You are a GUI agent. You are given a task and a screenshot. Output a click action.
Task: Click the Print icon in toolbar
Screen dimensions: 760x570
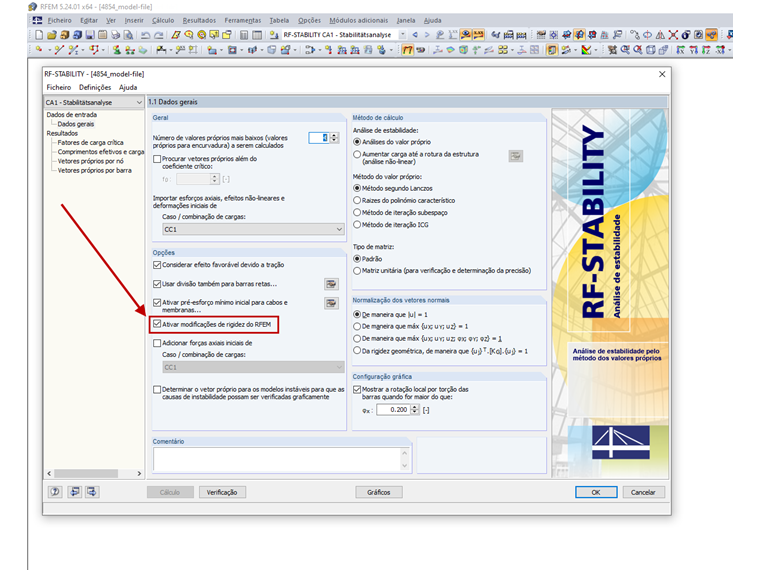pyautogui.click(x=115, y=35)
